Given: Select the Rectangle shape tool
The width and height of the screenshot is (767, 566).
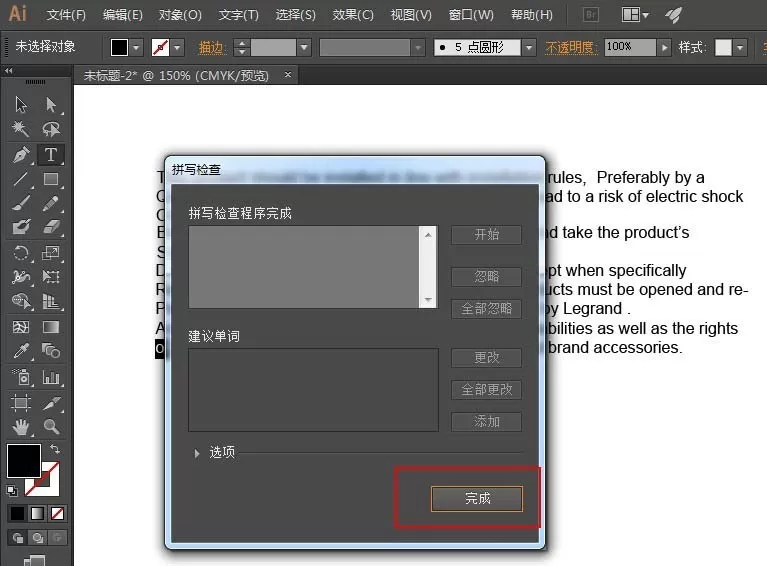Looking at the screenshot, I should pyautogui.click(x=51, y=179).
